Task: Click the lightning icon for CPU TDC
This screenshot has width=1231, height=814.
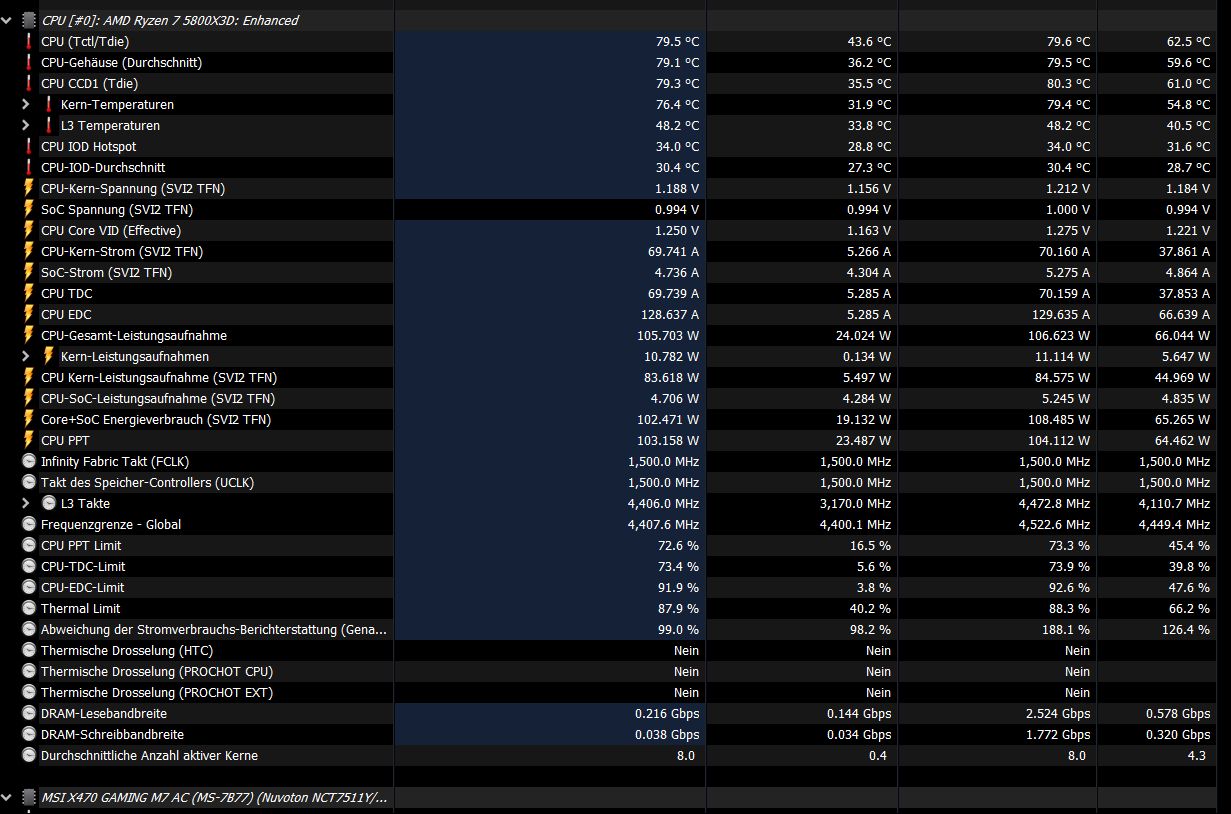Action: click(x=28, y=293)
